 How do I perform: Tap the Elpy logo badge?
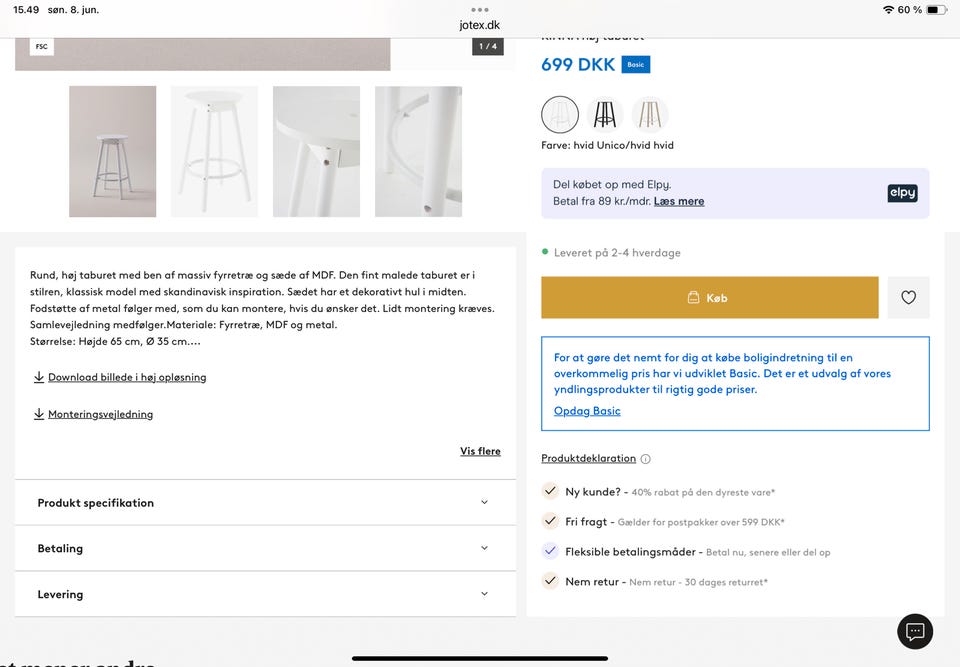pyautogui.click(x=902, y=193)
